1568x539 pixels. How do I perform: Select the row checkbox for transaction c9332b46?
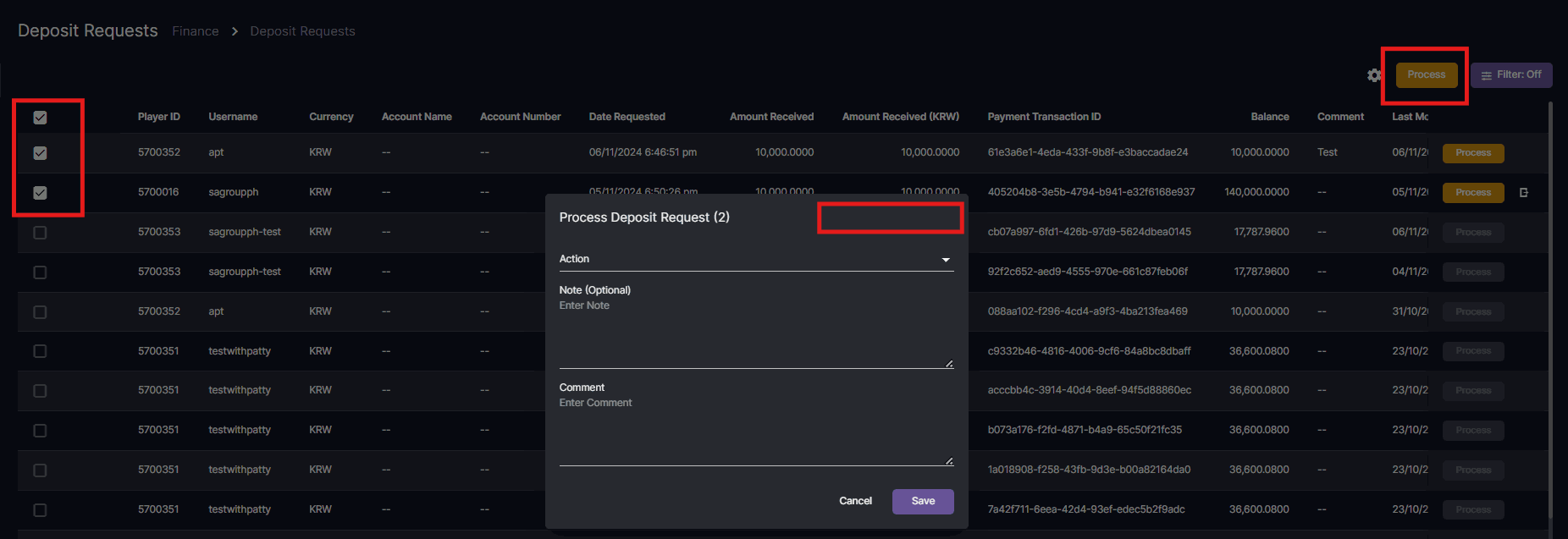[40, 351]
